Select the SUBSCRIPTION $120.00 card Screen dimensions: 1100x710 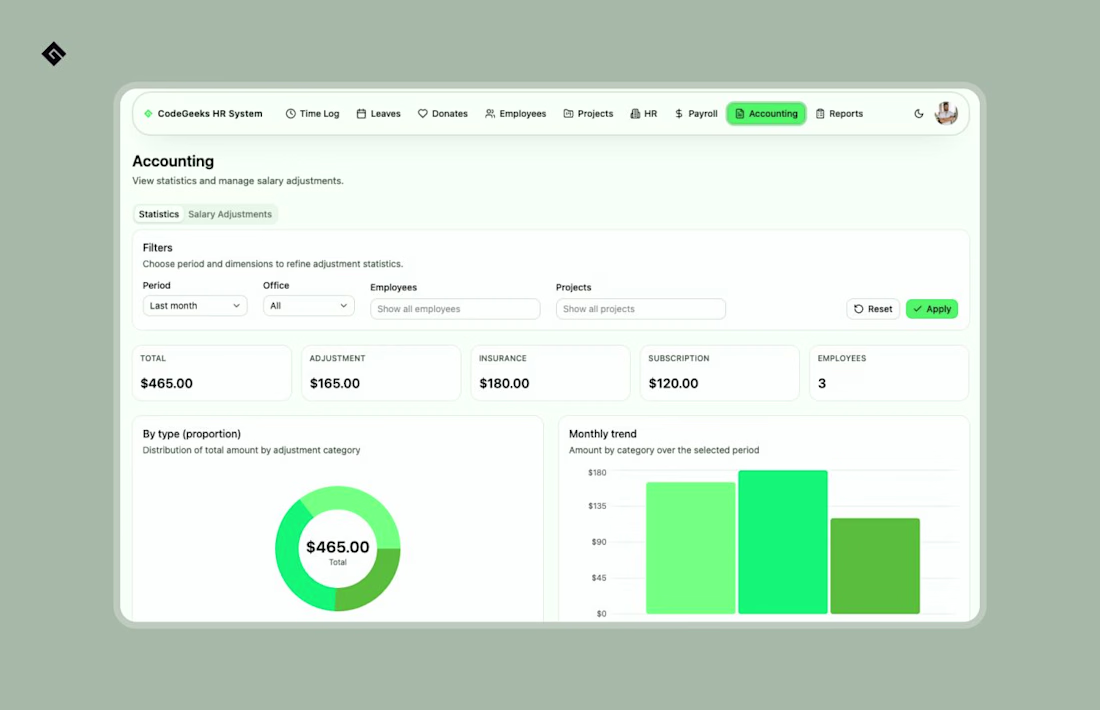point(720,373)
